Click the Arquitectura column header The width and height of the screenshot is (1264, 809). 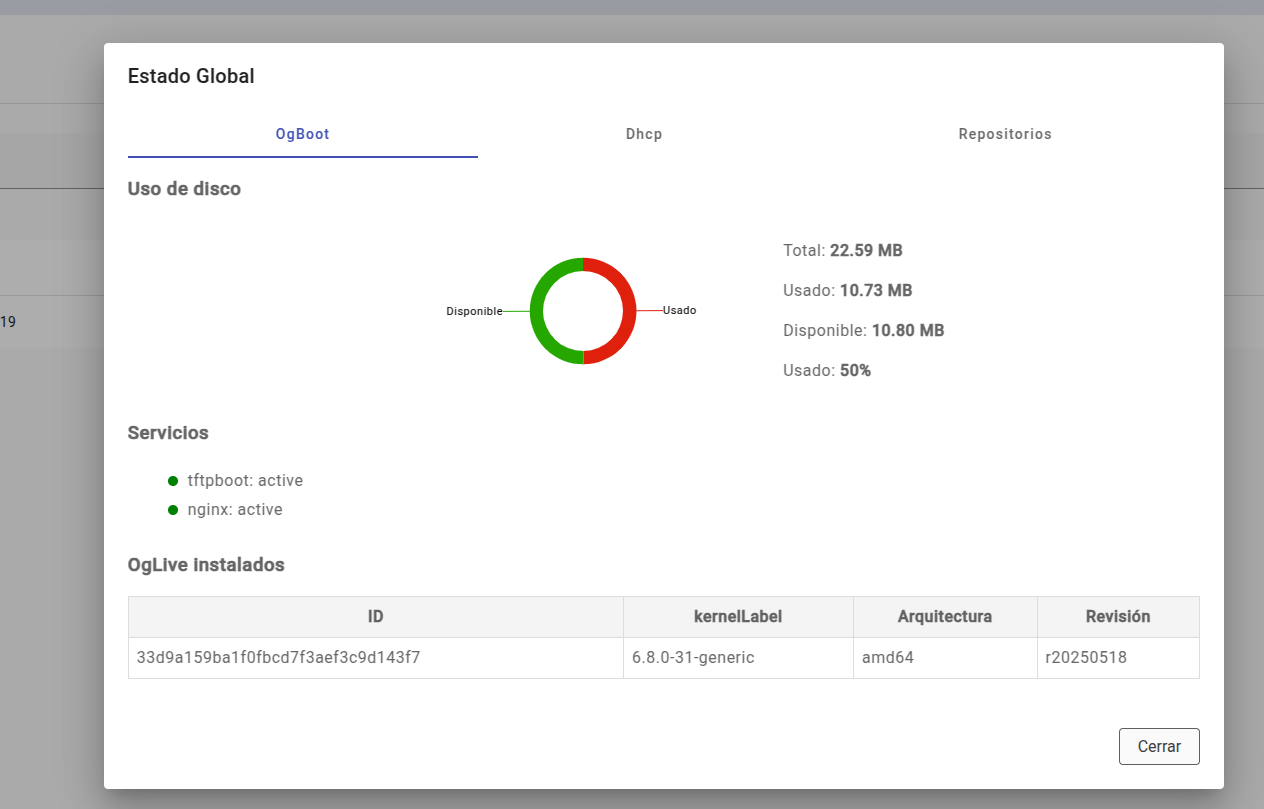(944, 617)
